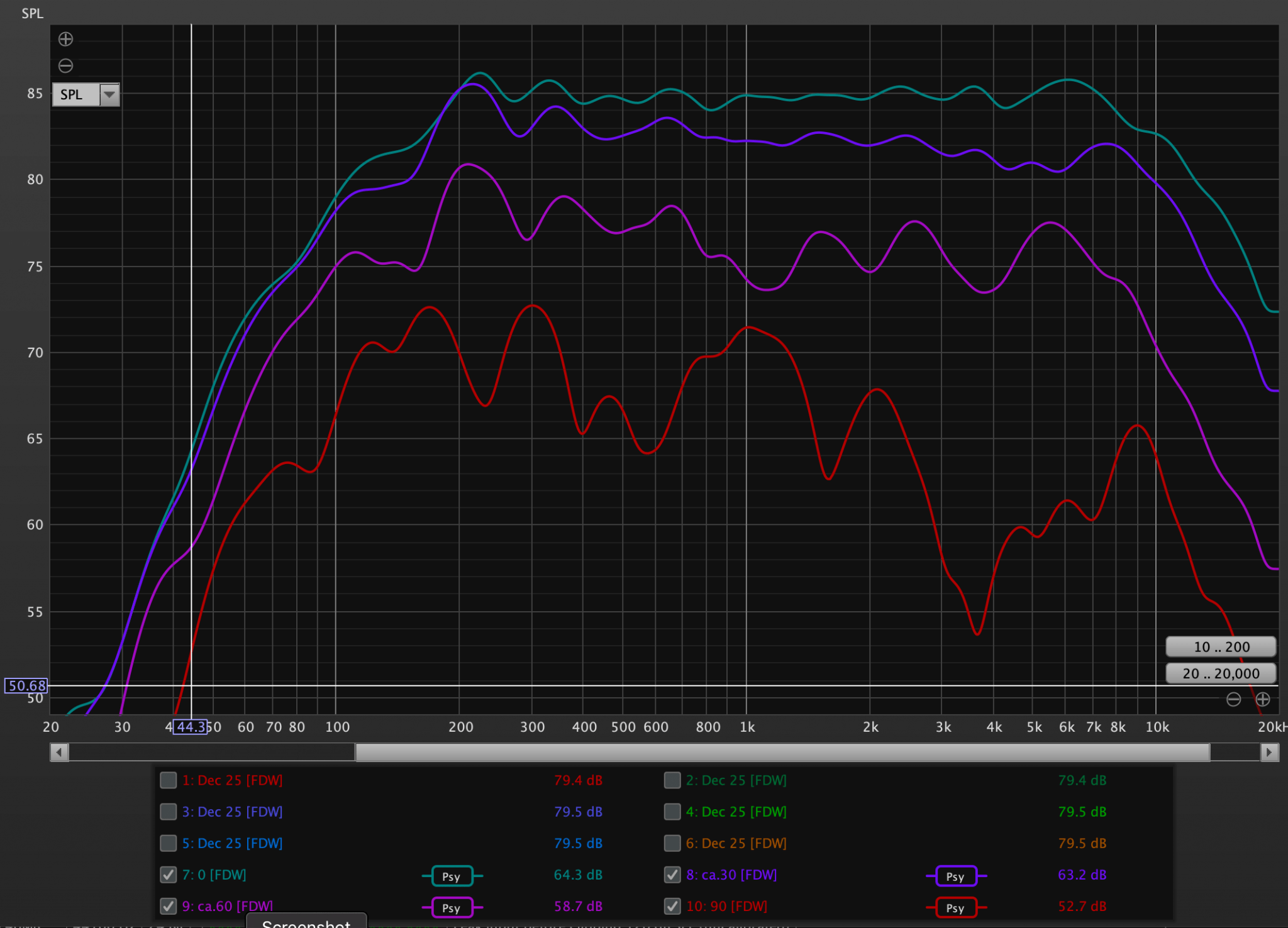Click the scrollbar right arrow
Viewport: 1288px width, 928px height.
click(x=1269, y=752)
